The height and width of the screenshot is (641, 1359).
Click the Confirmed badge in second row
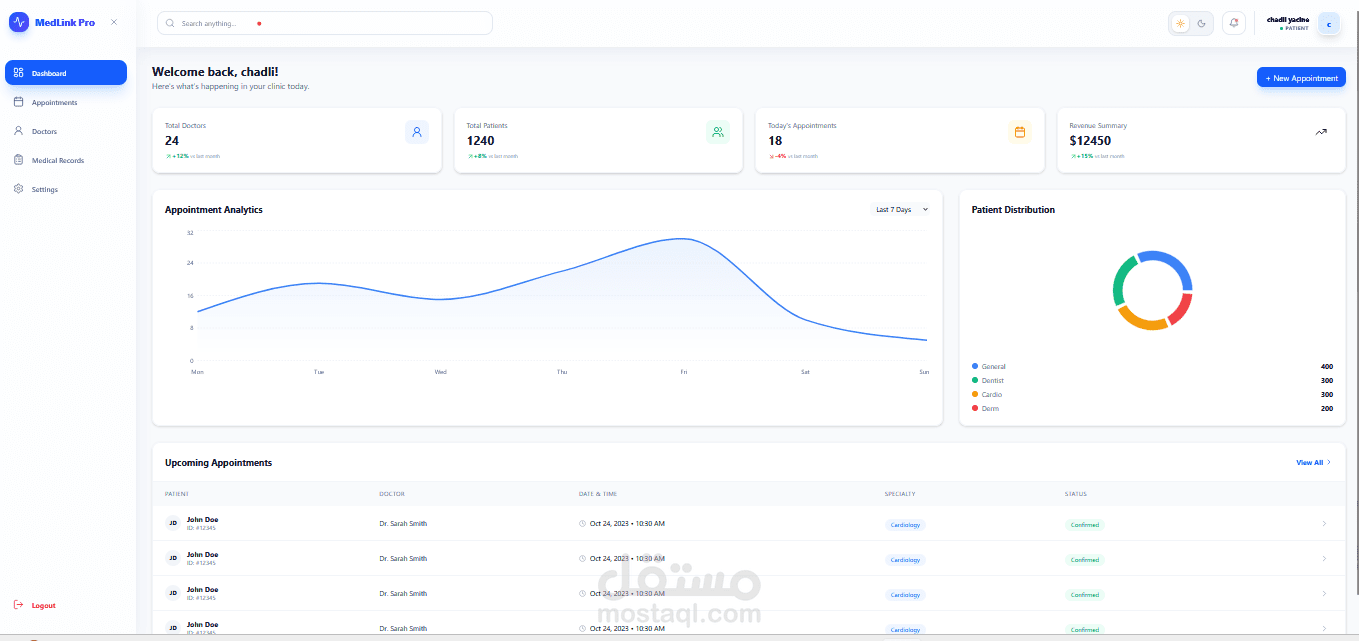pos(1085,560)
